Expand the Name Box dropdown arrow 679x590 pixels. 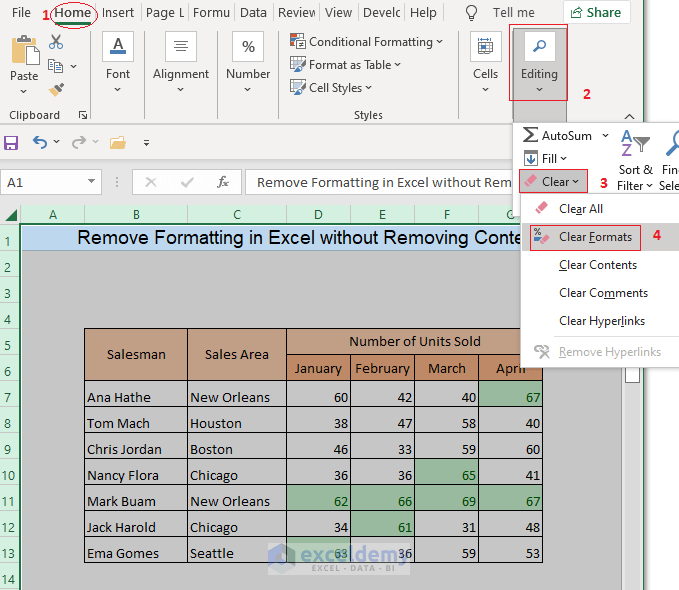pos(91,182)
